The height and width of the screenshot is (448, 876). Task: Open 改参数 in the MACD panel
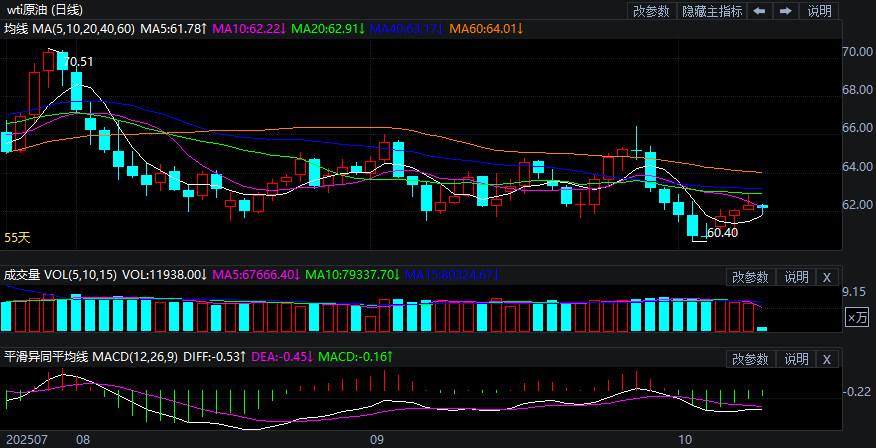pyautogui.click(x=750, y=359)
